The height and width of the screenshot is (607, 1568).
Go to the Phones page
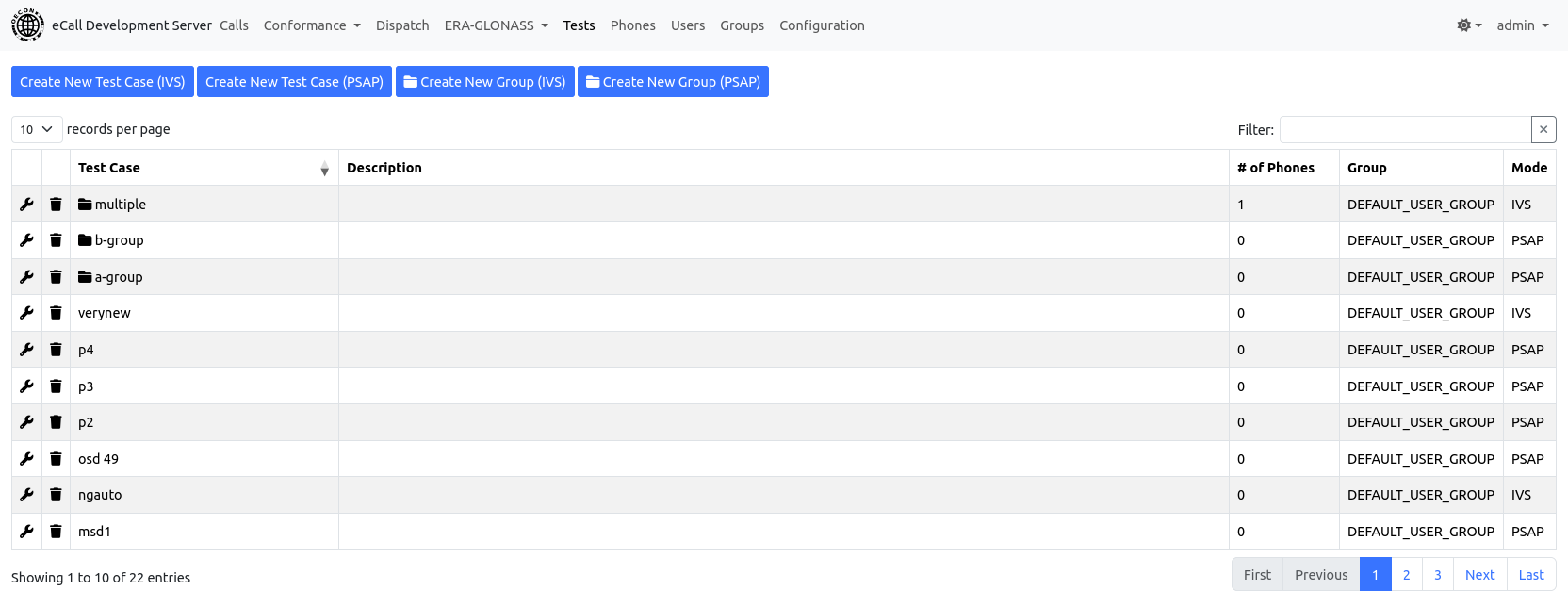coord(632,25)
